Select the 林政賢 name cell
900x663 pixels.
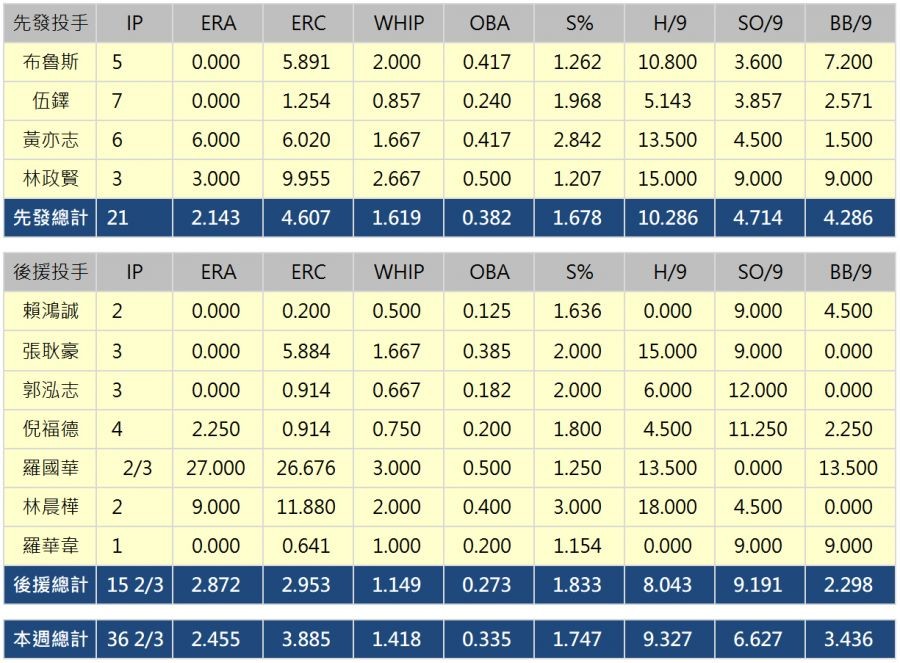(50, 179)
